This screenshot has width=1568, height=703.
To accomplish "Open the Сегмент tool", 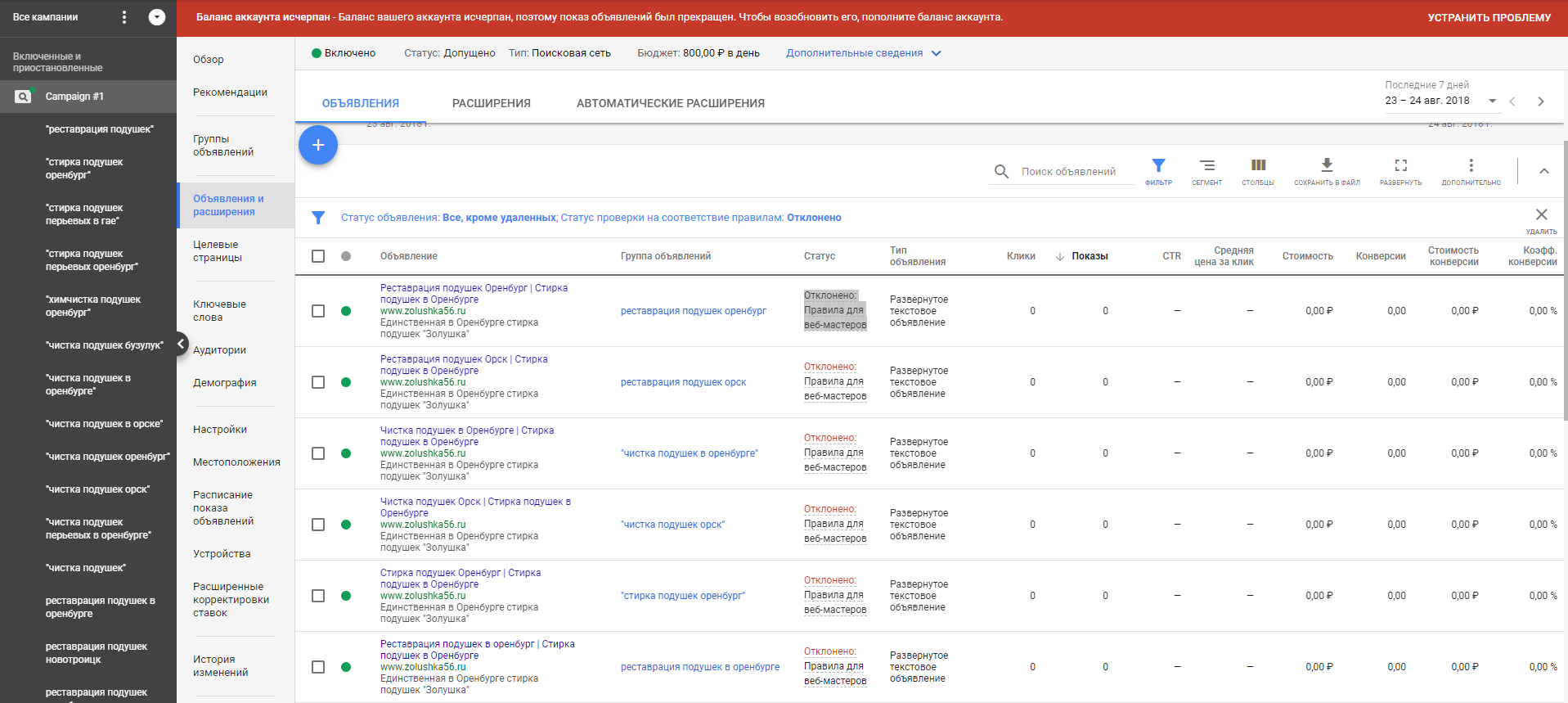I will (x=1206, y=171).
